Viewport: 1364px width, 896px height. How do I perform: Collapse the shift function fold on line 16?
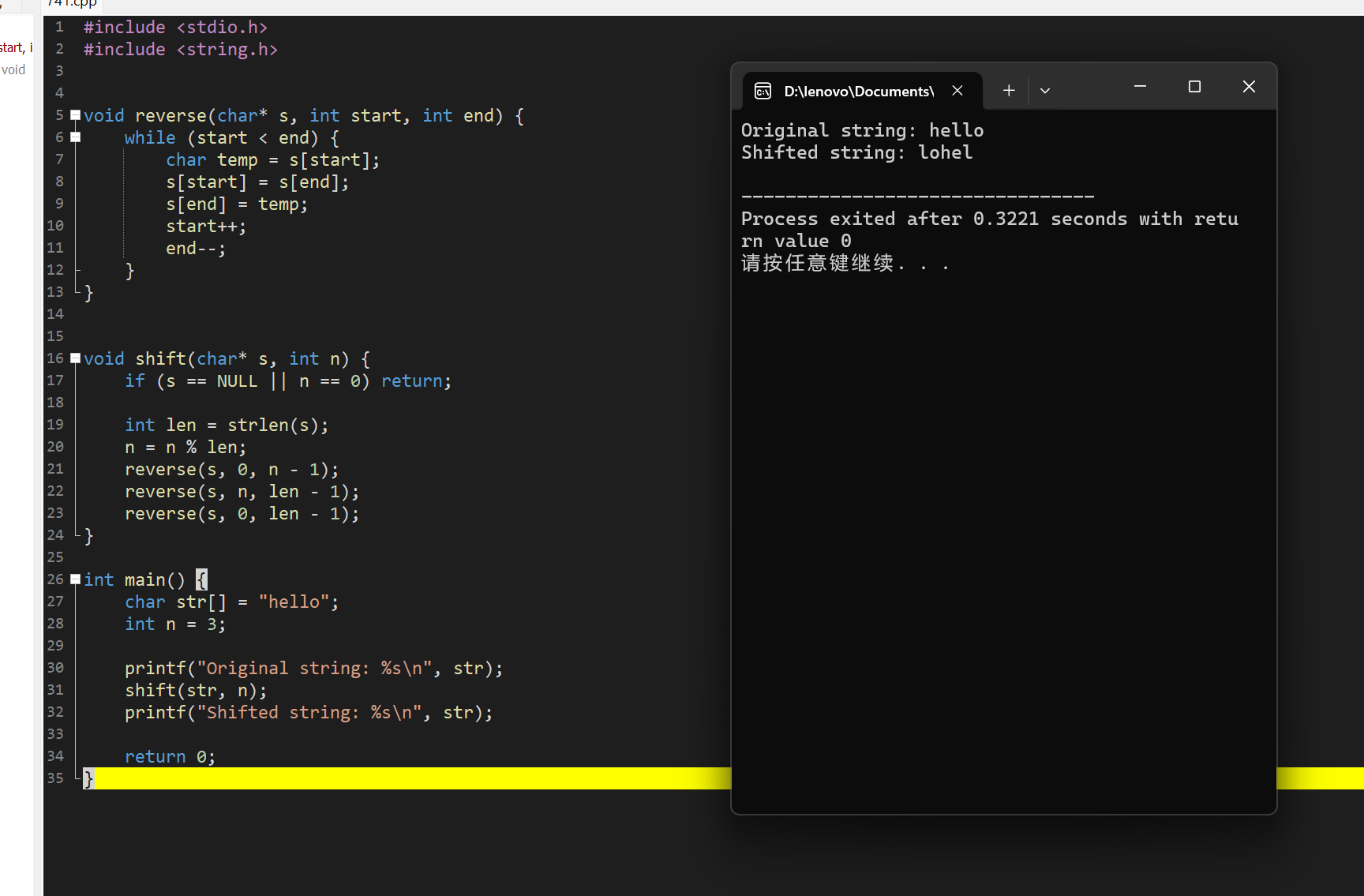tap(76, 358)
